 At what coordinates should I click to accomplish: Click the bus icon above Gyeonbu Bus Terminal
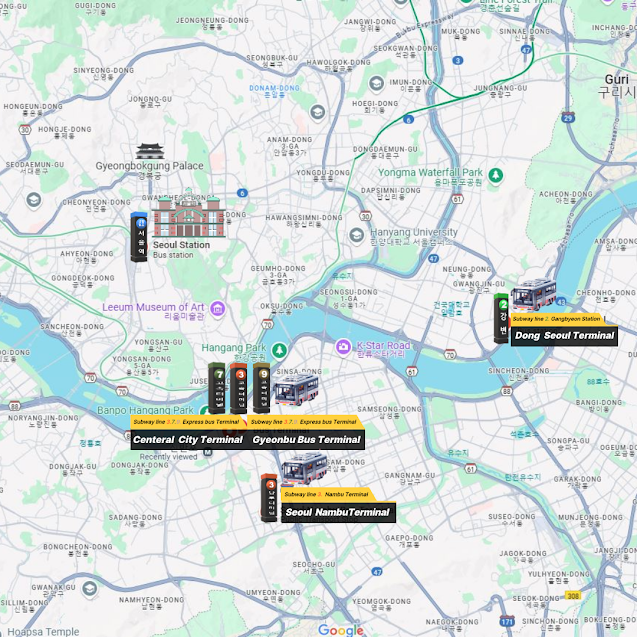297,390
